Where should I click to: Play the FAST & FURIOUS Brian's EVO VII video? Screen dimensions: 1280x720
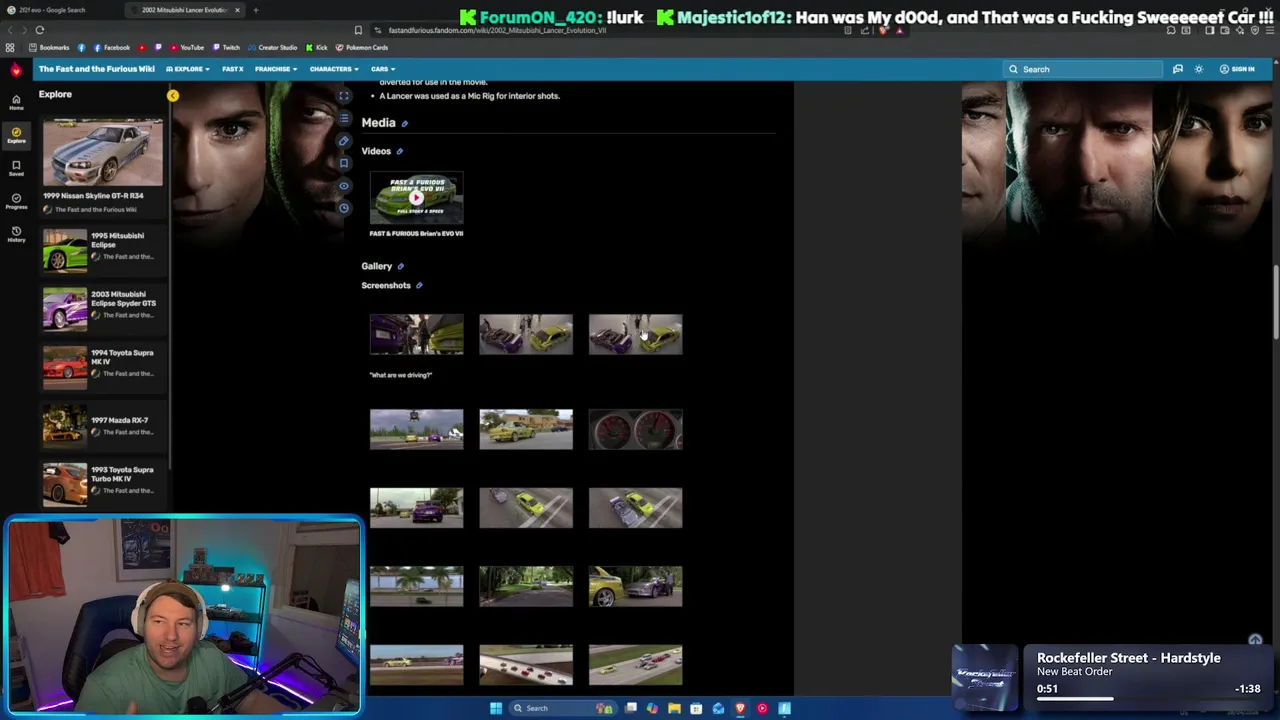(x=416, y=198)
